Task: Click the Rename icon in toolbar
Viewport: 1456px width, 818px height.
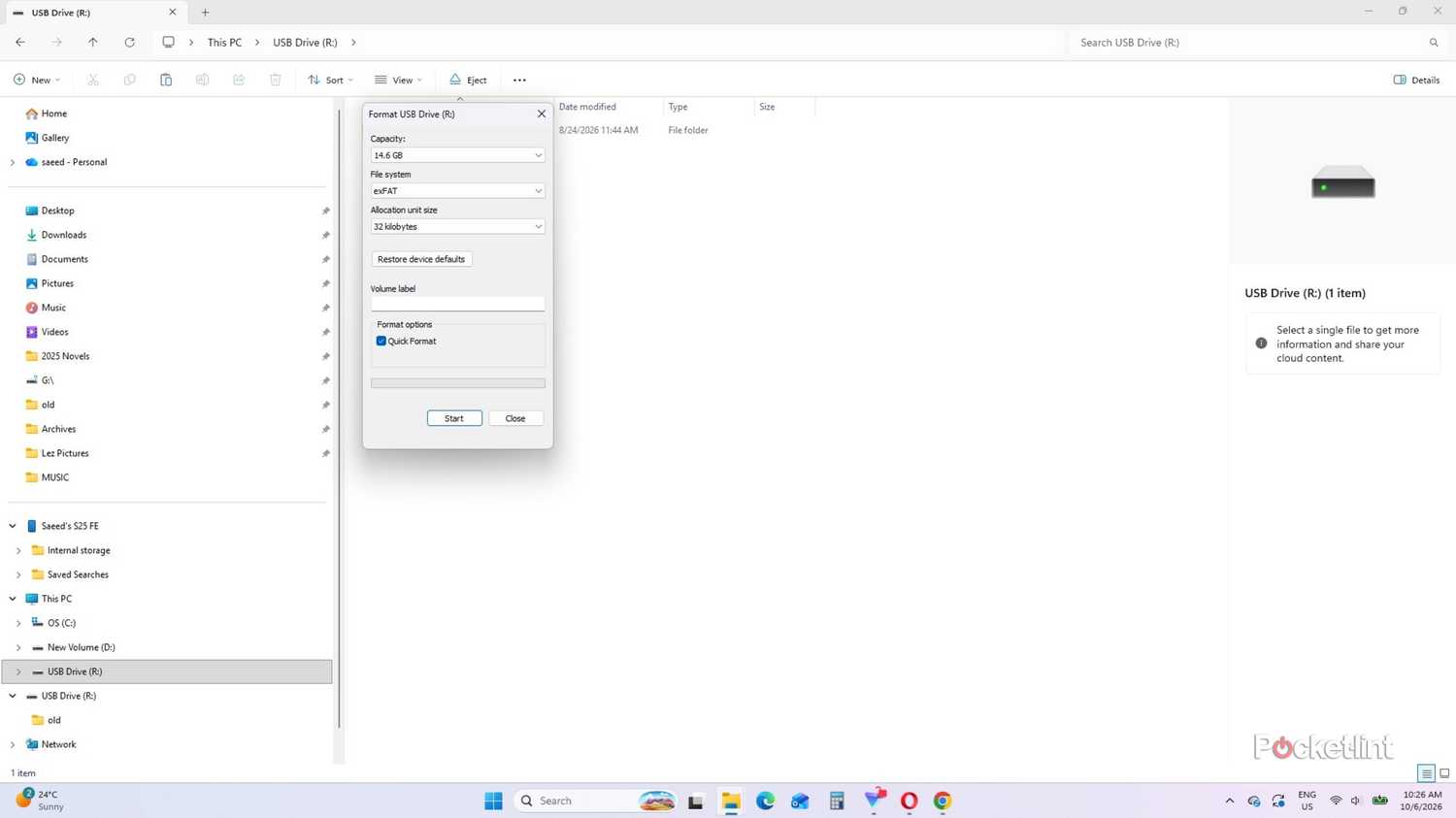Action: [202, 80]
